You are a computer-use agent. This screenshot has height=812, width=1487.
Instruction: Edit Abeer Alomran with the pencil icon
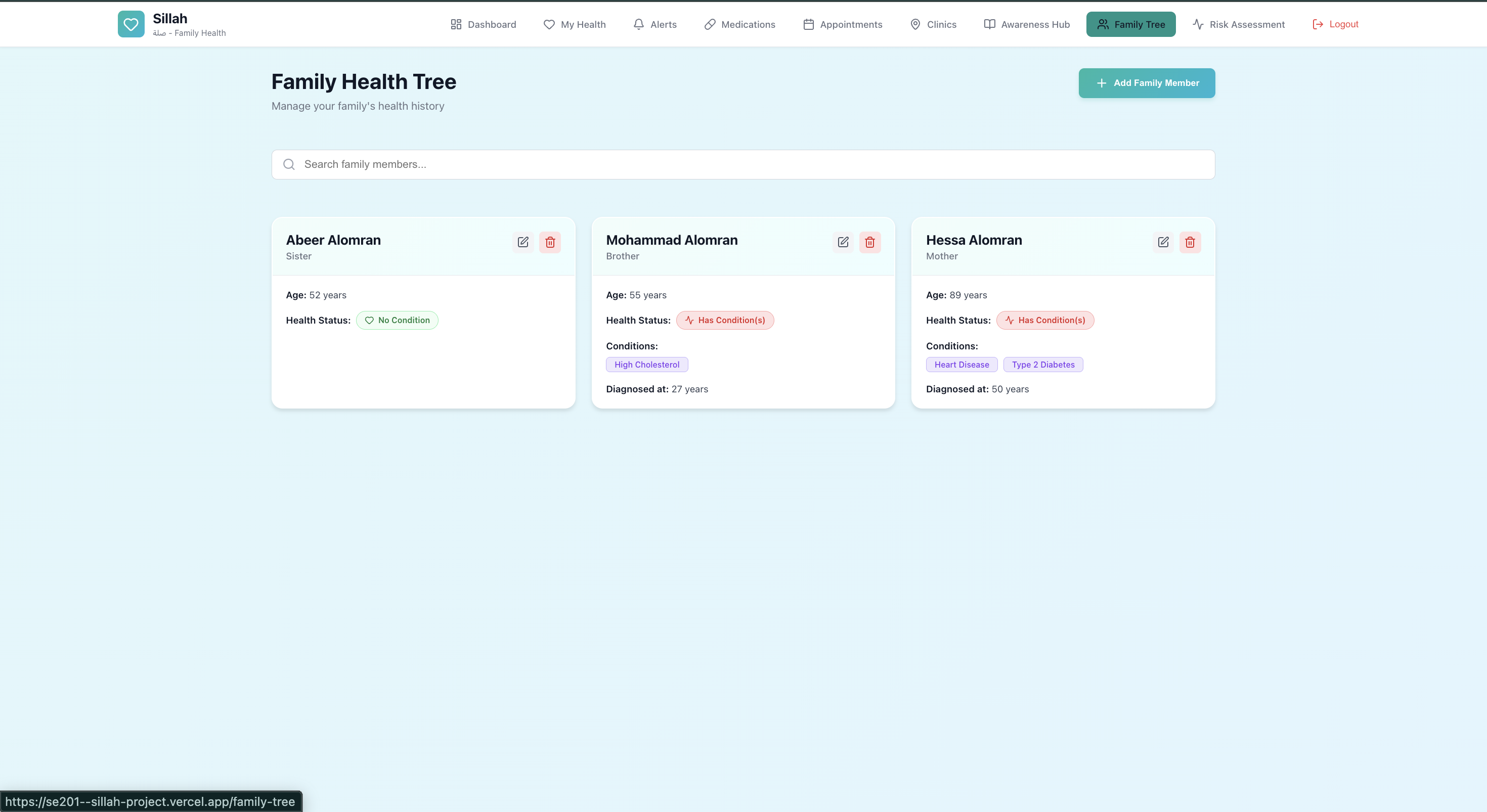523,242
